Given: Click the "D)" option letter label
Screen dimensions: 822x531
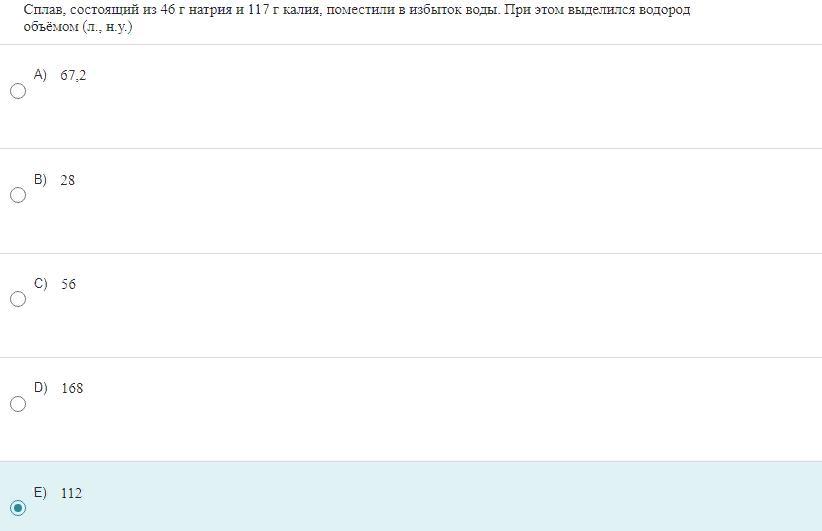Looking at the screenshot, I should coord(40,388).
